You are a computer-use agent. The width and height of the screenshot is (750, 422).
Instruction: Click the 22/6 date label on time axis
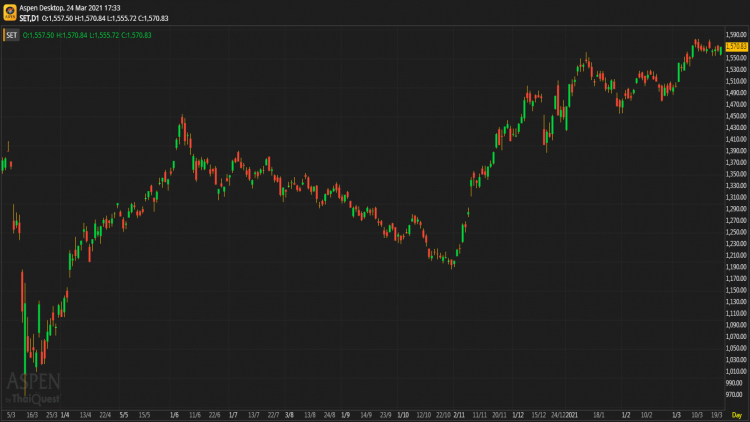[x=214, y=415]
